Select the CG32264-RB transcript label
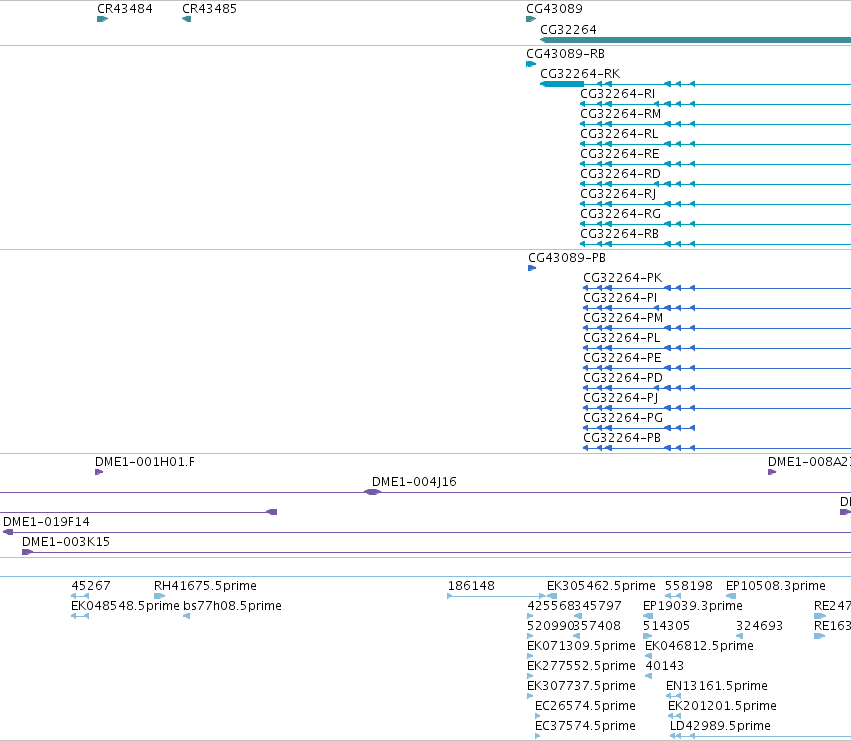851x741 pixels. click(619, 234)
